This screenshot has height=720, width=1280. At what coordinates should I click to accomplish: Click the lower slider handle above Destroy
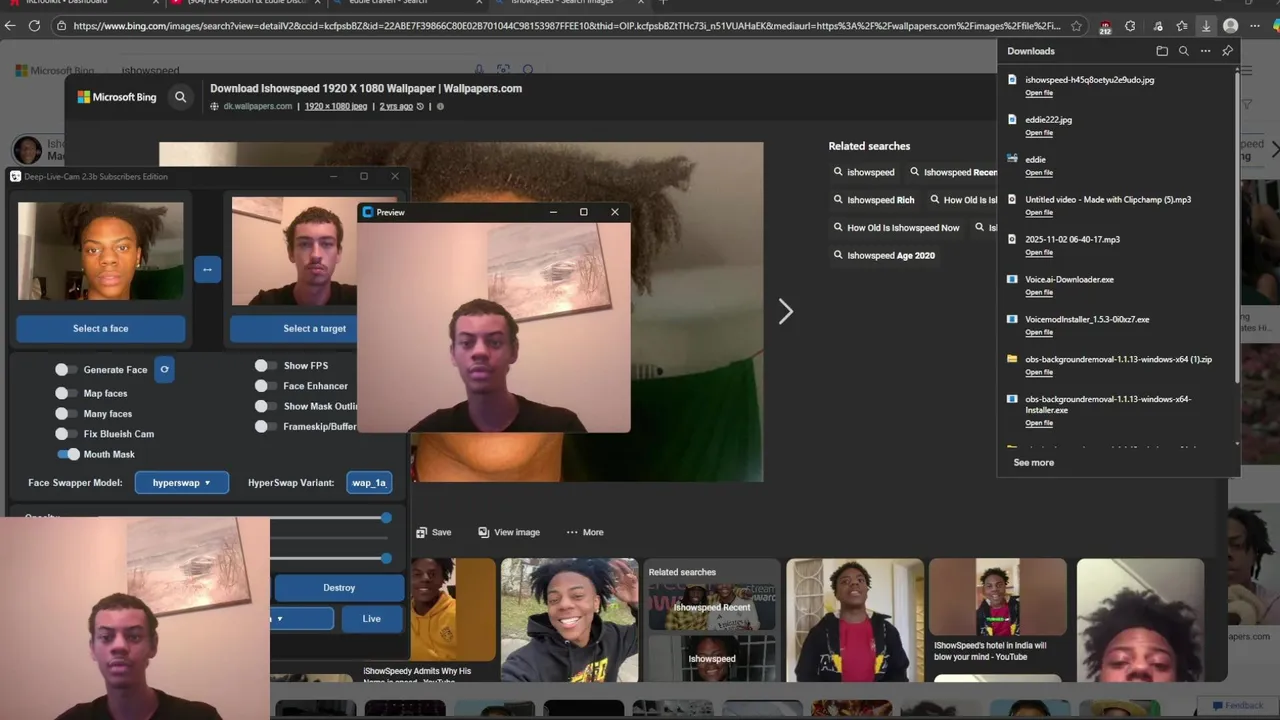click(x=386, y=558)
